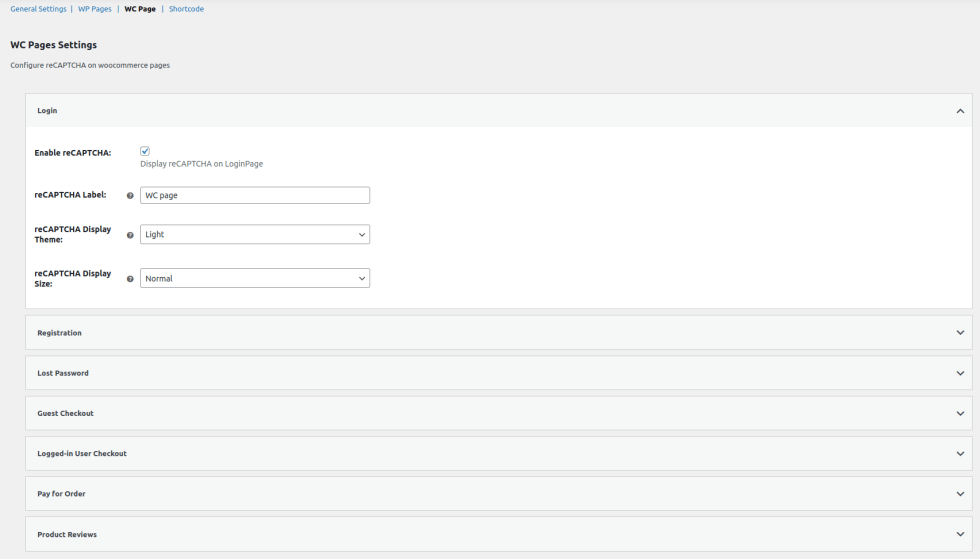Uncheck the Enable reCAPTCHA checkbox
This screenshot has width=980, height=559.
(x=145, y=151)
